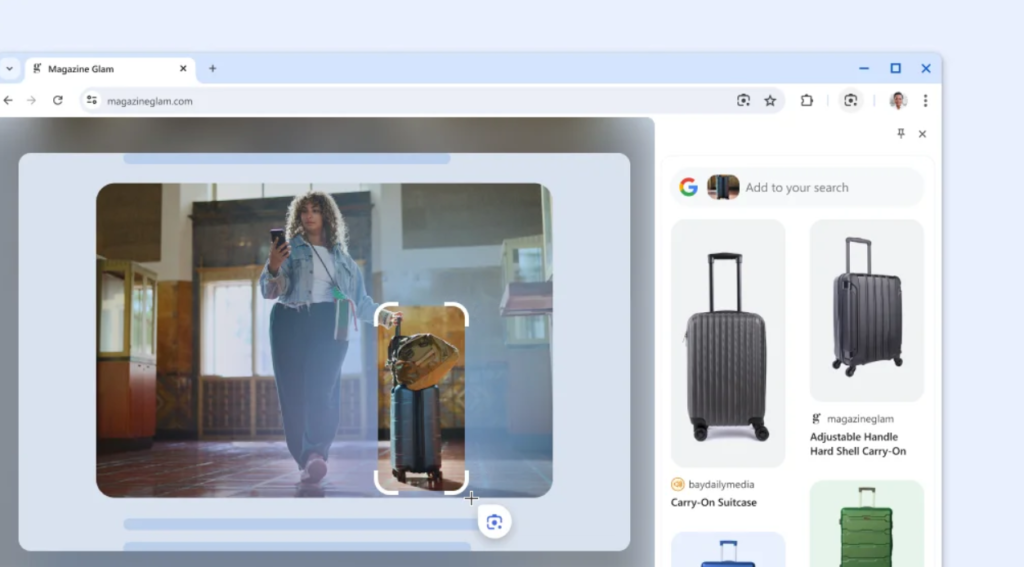Open 'Adjustable Handle Hard Shell Carry-On' title
Viewport: 1024px width, 567px height.
point(858,444)
